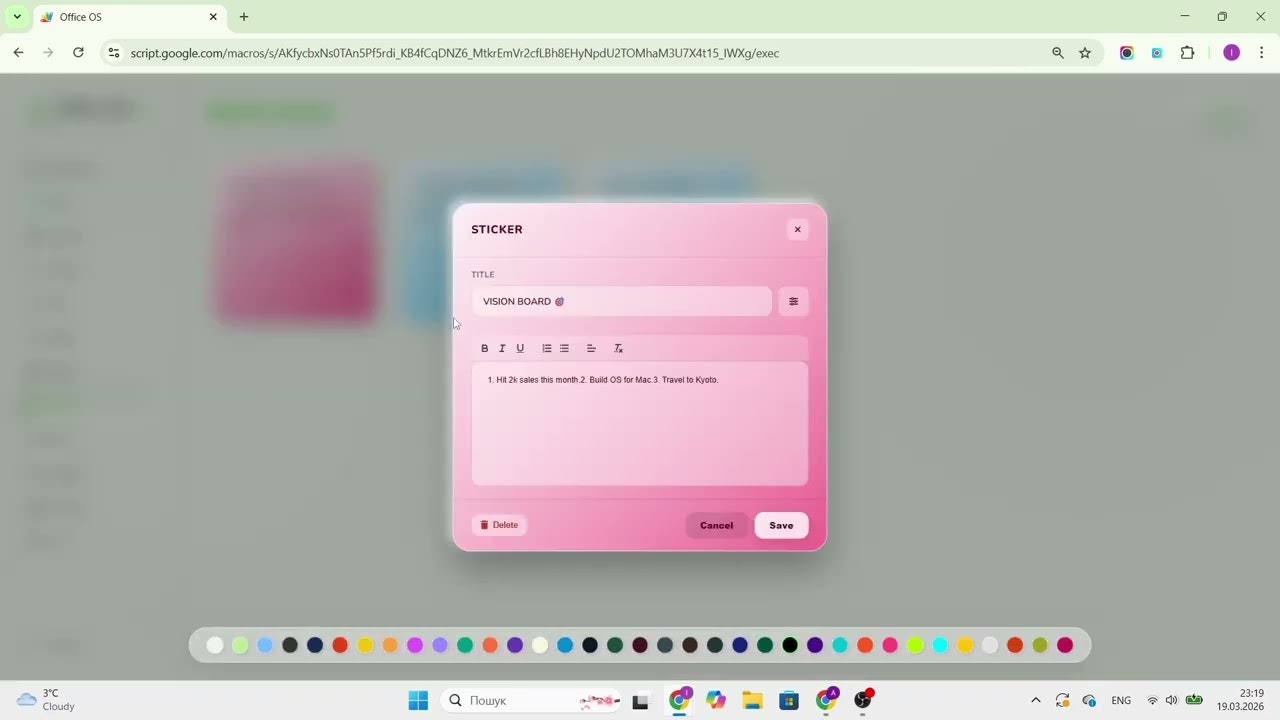This screenshot has height=720, width=1280.
Task: Change the text alignment
Action: click(591, 348)
